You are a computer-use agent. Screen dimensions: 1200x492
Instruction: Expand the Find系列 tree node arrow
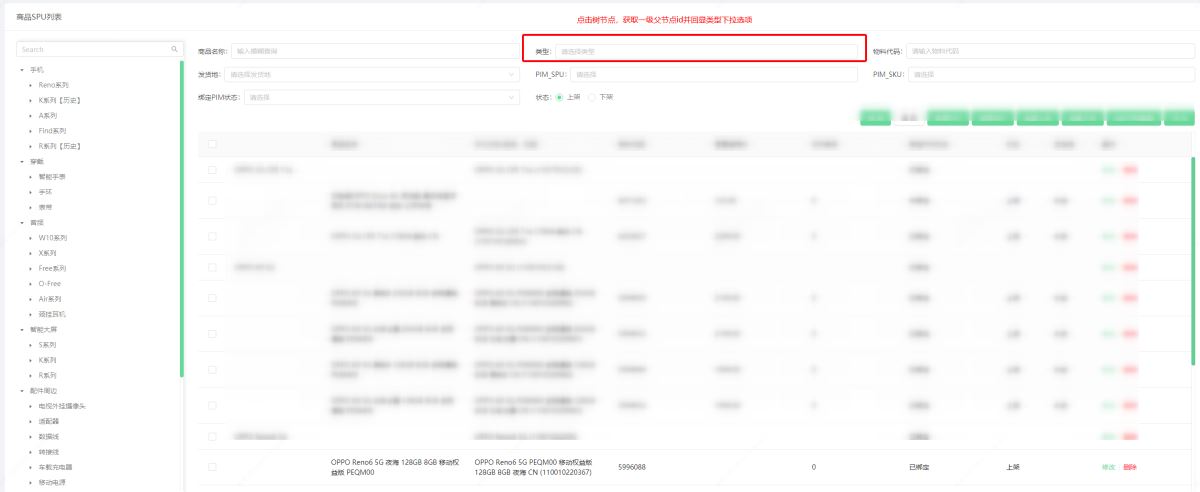(32, 131)
